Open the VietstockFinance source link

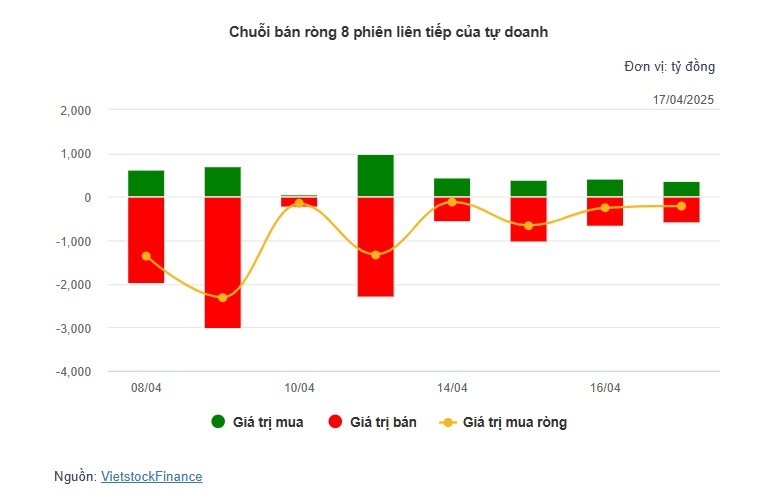pos(152,476)
